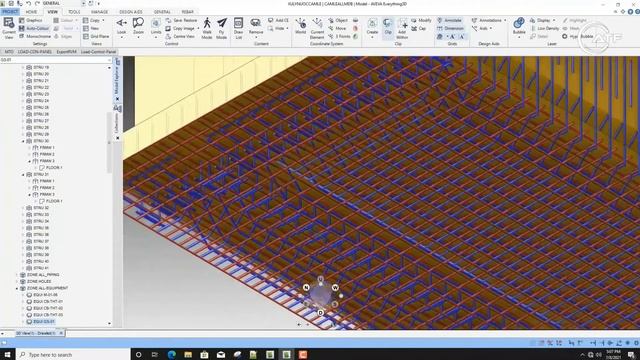Collapse the STRU 30 tree node
Screen dimensions: 640x360
23,141
